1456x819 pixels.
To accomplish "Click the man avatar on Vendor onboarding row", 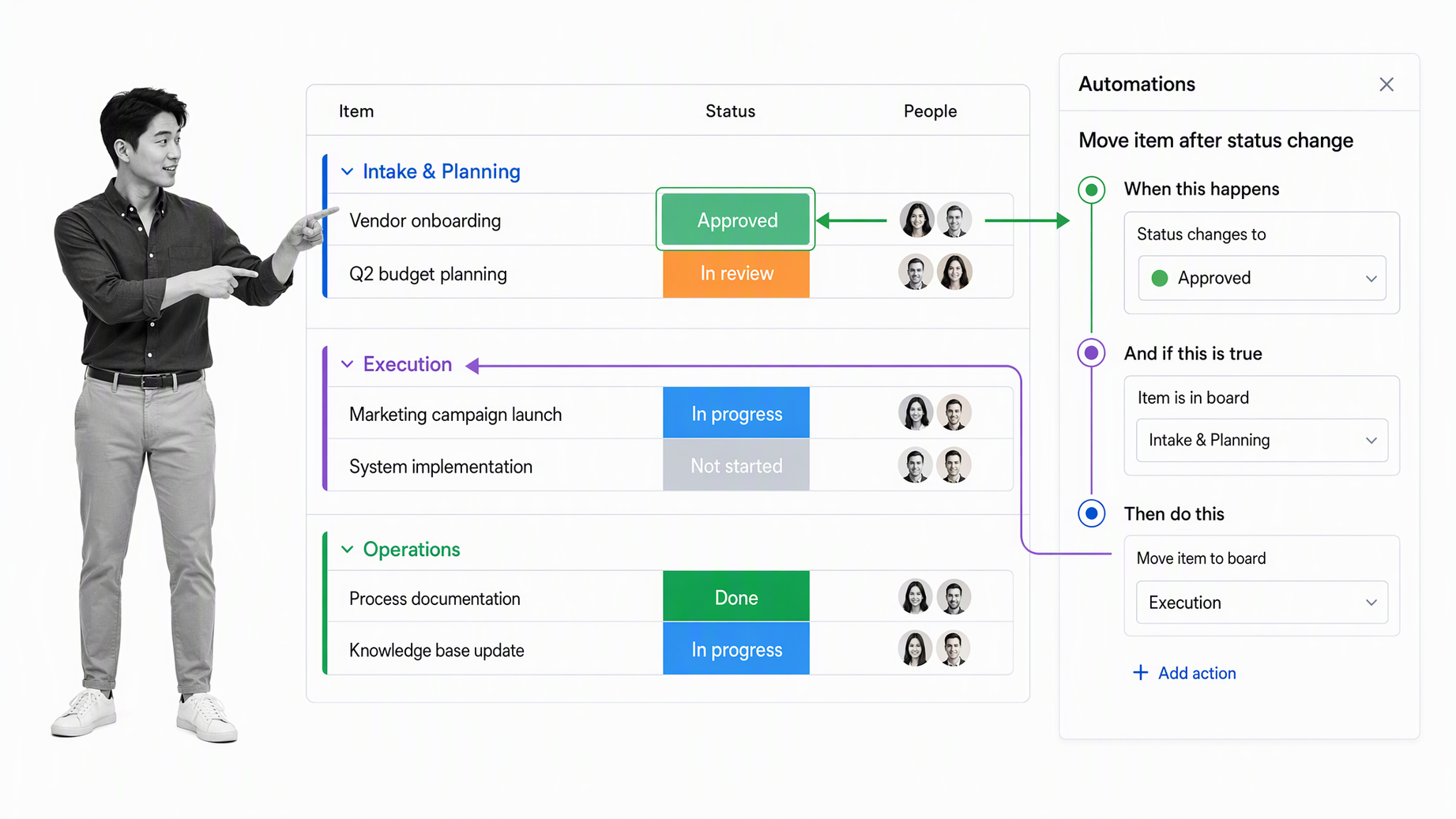I will [x=954, y=220].
